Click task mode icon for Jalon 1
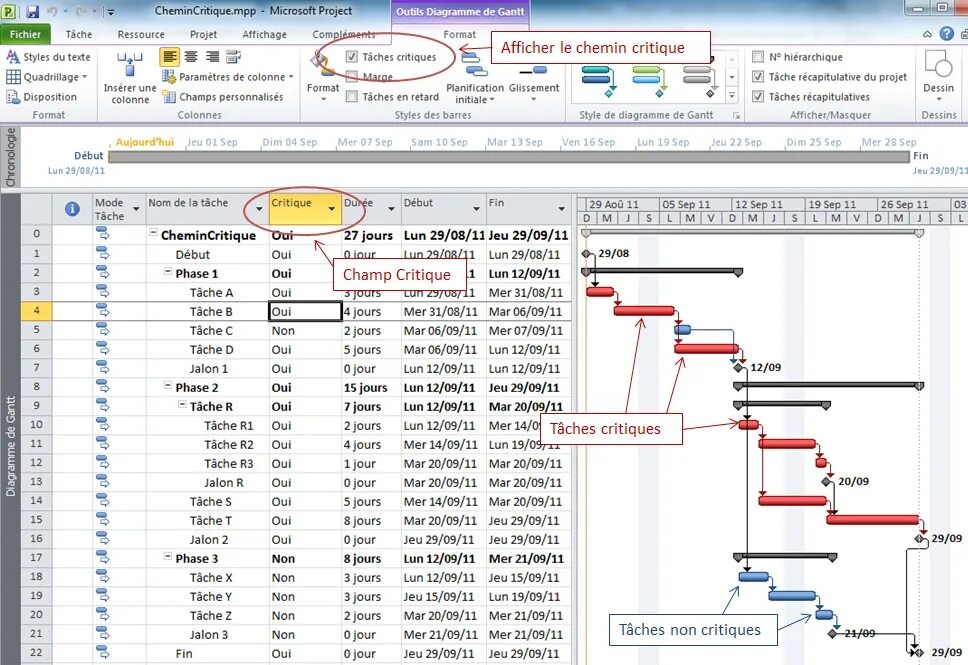The image size is (968, 665). coord(102,367)
